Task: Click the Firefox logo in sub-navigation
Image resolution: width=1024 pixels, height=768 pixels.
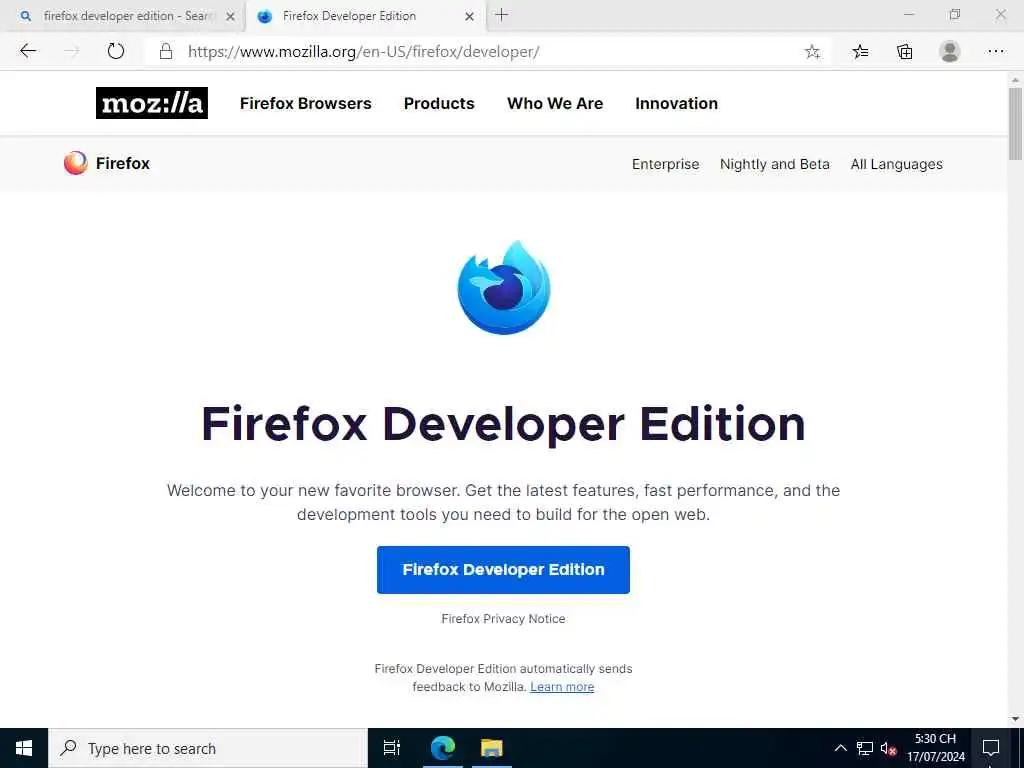Action: (107, 163)
